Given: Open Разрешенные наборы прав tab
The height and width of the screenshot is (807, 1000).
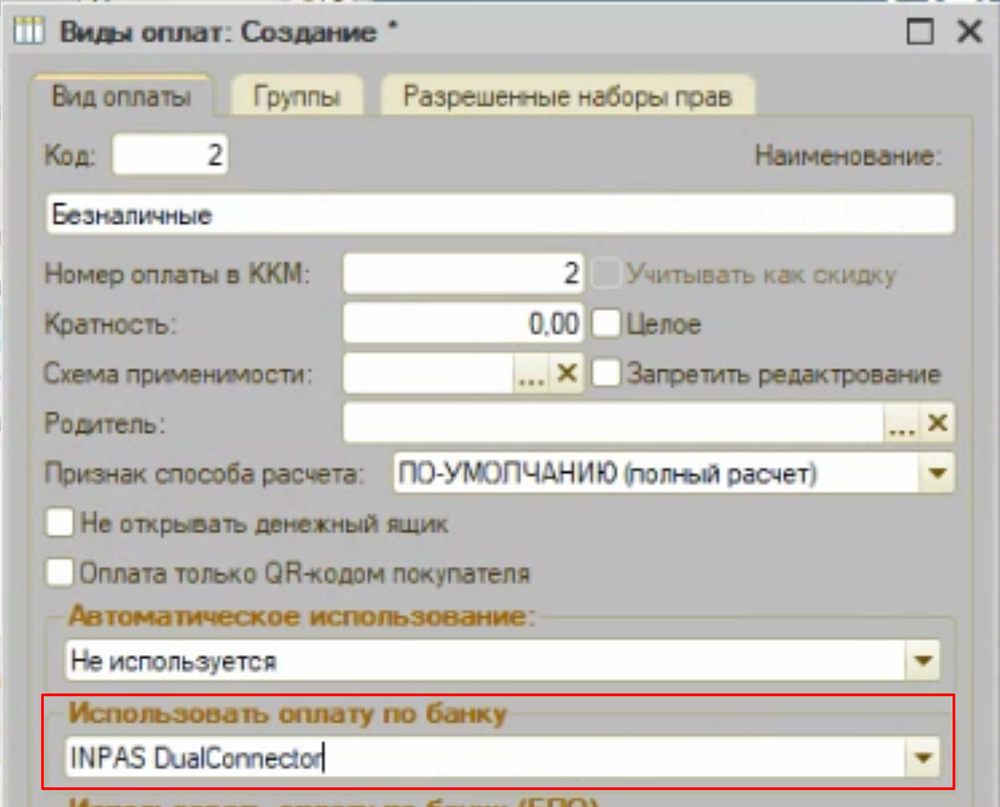Looking at the screenshot, I should tap(567, 97).
